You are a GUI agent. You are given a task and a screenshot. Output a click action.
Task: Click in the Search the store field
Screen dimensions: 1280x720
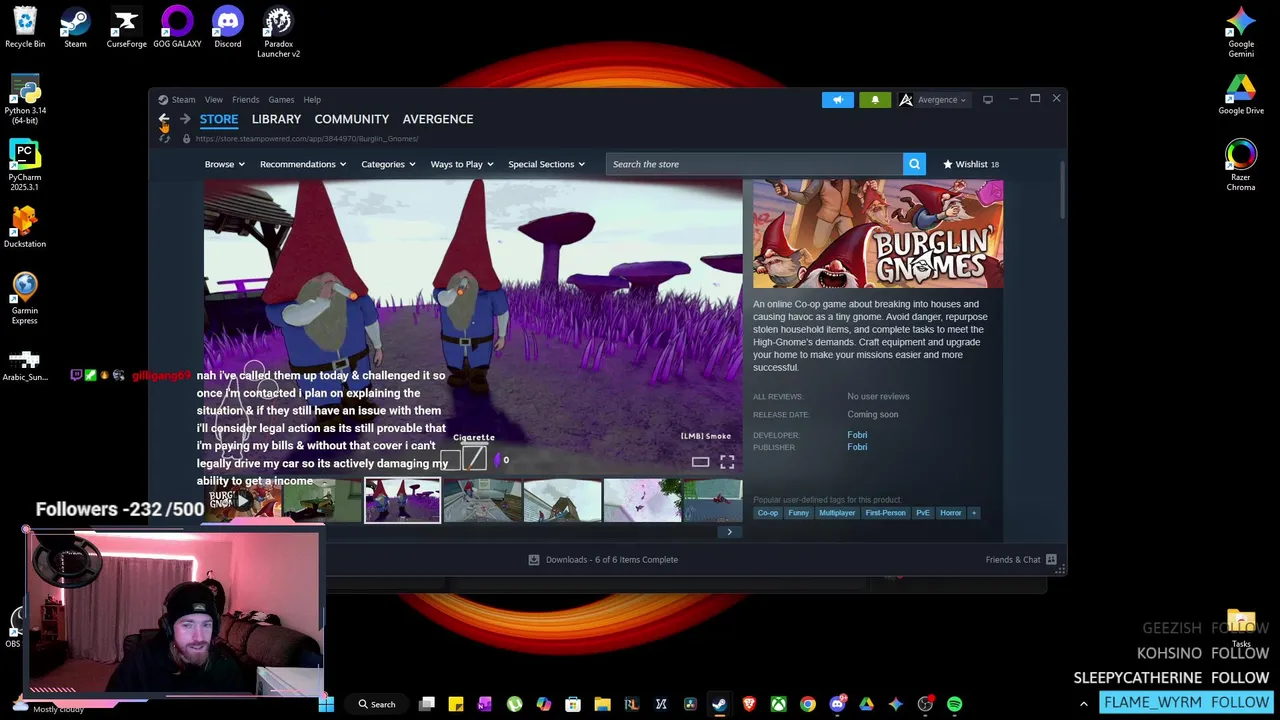click(754, 164)
